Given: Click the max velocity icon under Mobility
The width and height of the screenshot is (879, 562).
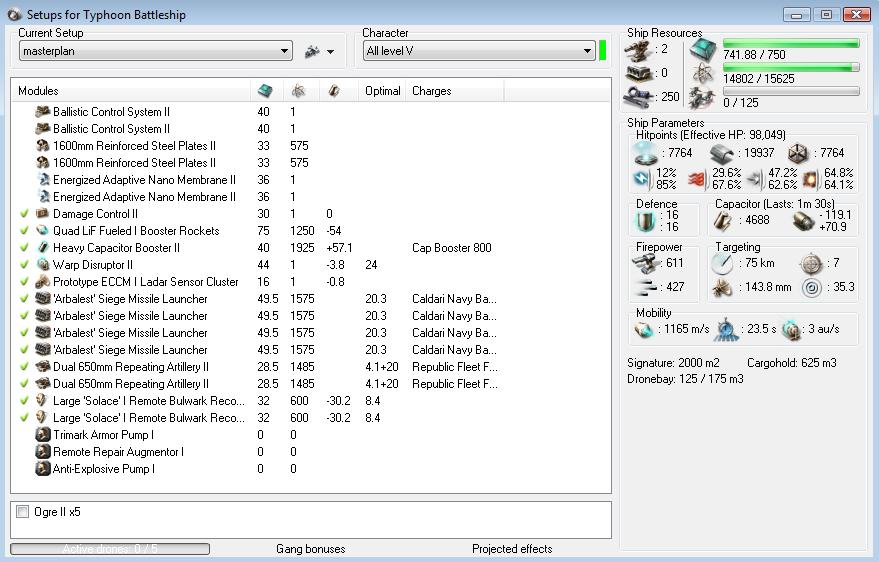Looking at the screenshot, I should [646, 328].
